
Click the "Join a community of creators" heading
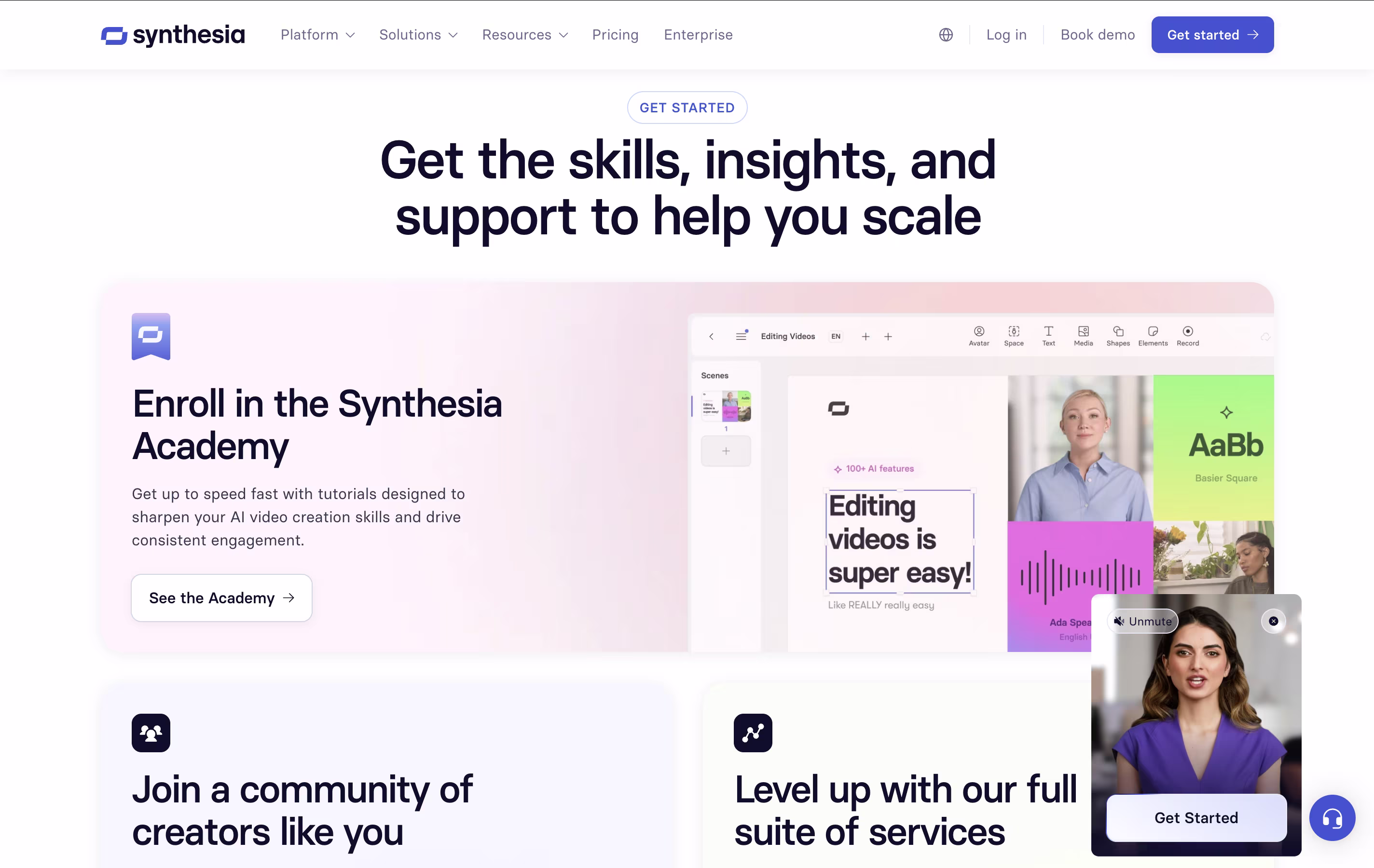(302, 811)
